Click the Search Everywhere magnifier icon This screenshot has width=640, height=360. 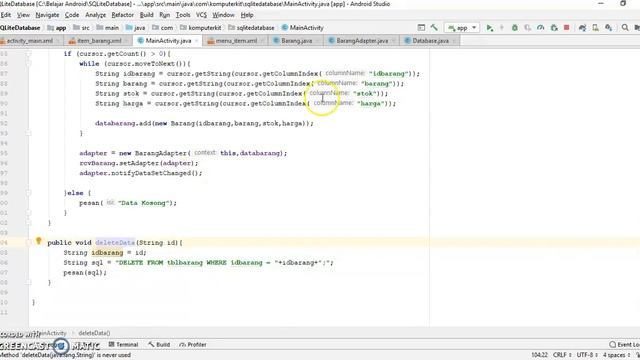pyautogui.click(x=625, y=28)
